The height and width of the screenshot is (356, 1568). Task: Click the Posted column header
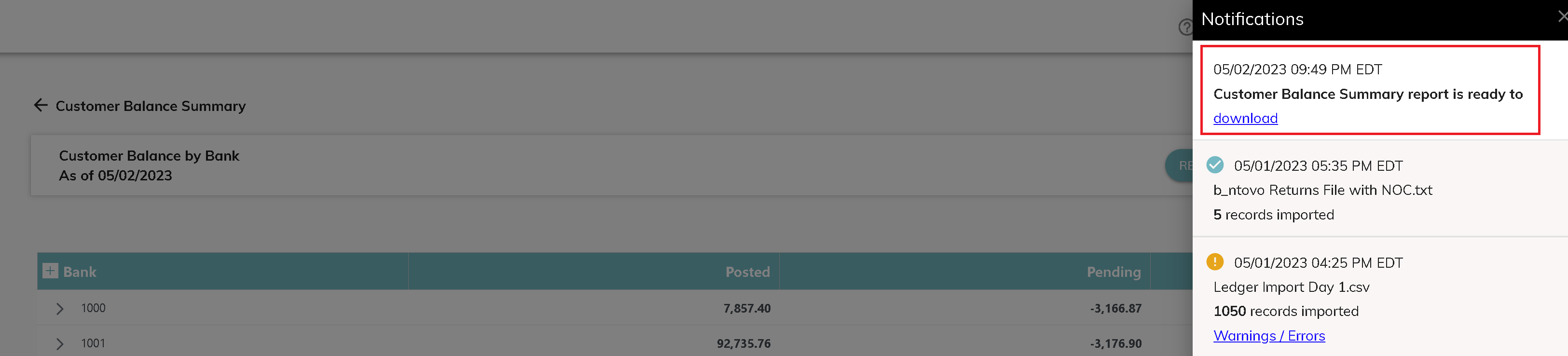point(747,272)
